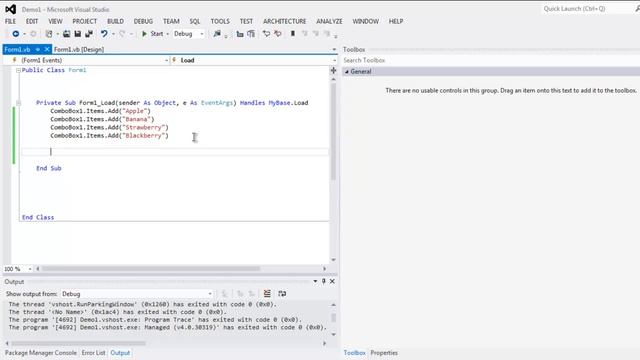Open the FILE menu
Viewport: 640px width, 360px height.
(x=11, y=21)
